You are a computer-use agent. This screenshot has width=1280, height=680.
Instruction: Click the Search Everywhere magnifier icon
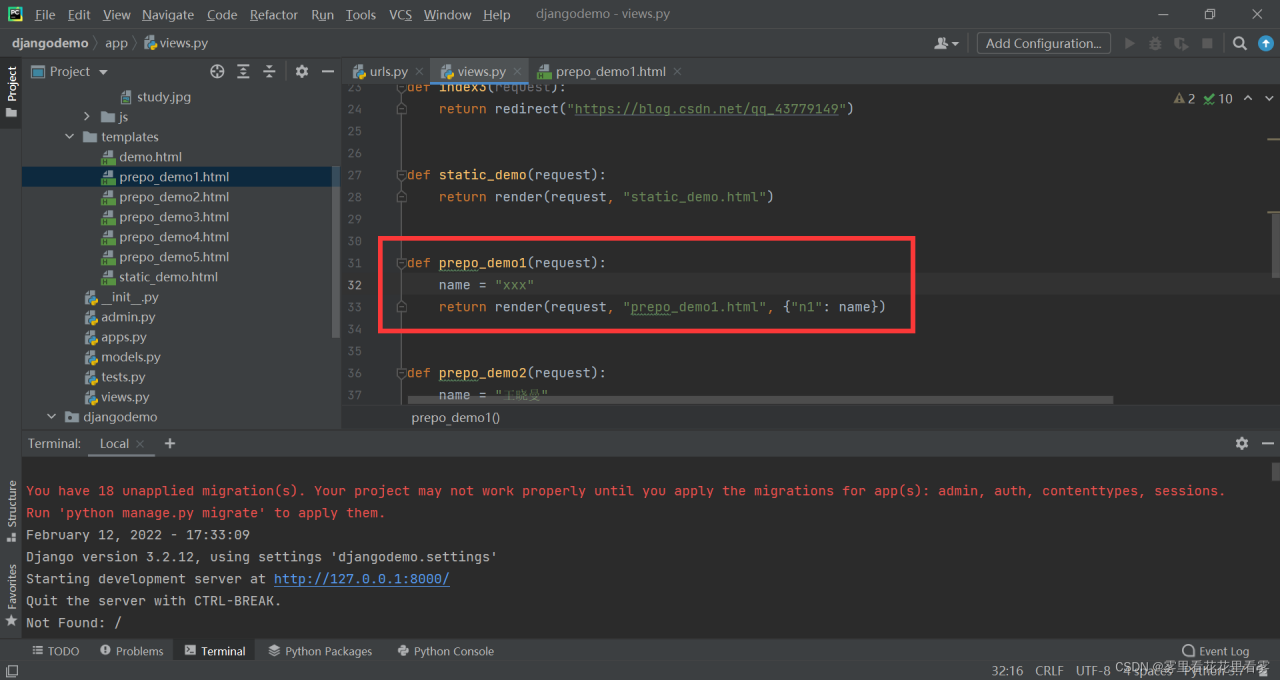1239,43
